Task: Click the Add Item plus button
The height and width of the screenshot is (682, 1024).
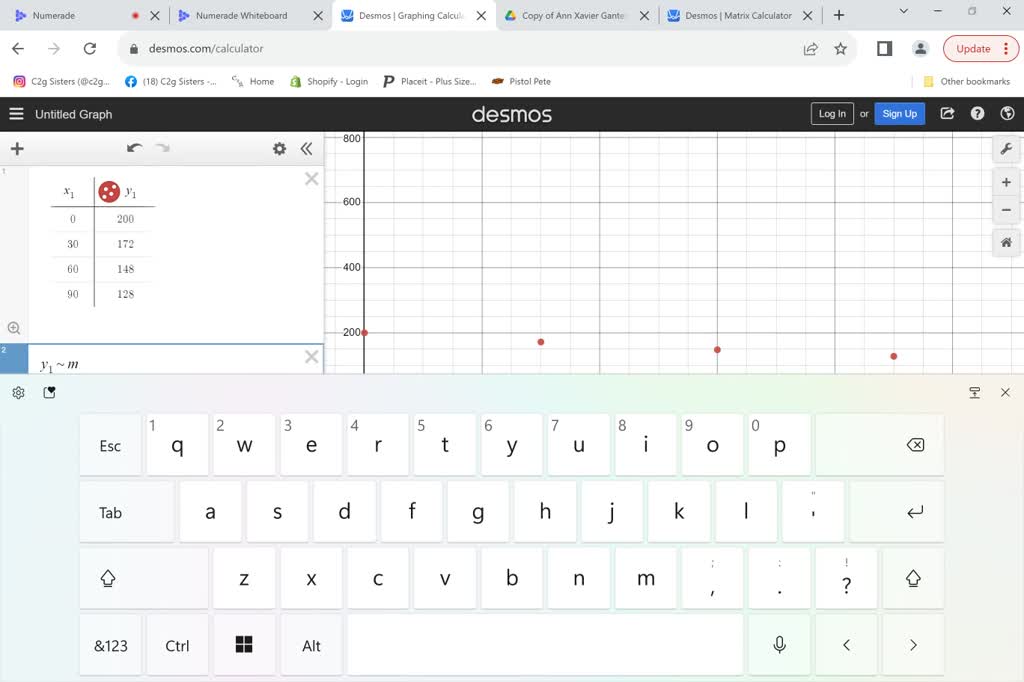Action: pos(17,149)
